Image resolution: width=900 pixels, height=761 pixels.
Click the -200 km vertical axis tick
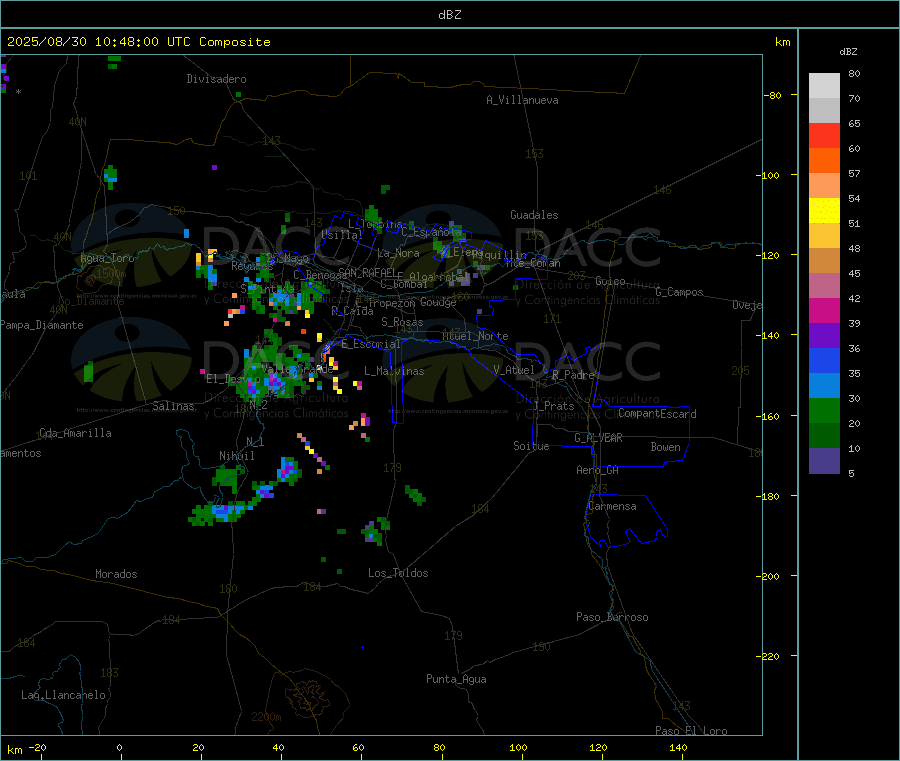(x=768, y=576)
